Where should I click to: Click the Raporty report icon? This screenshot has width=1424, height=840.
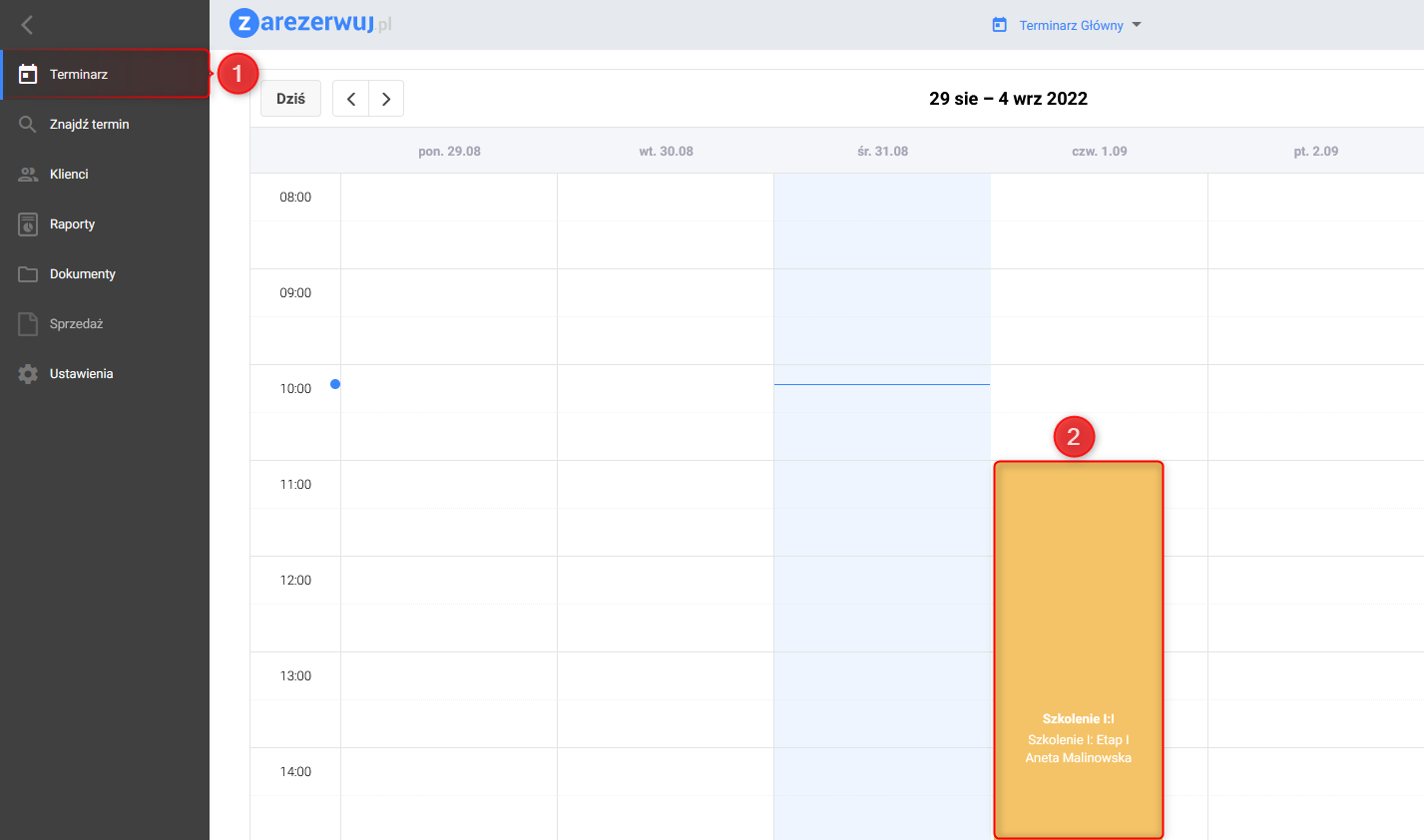[x=28, y=224]
